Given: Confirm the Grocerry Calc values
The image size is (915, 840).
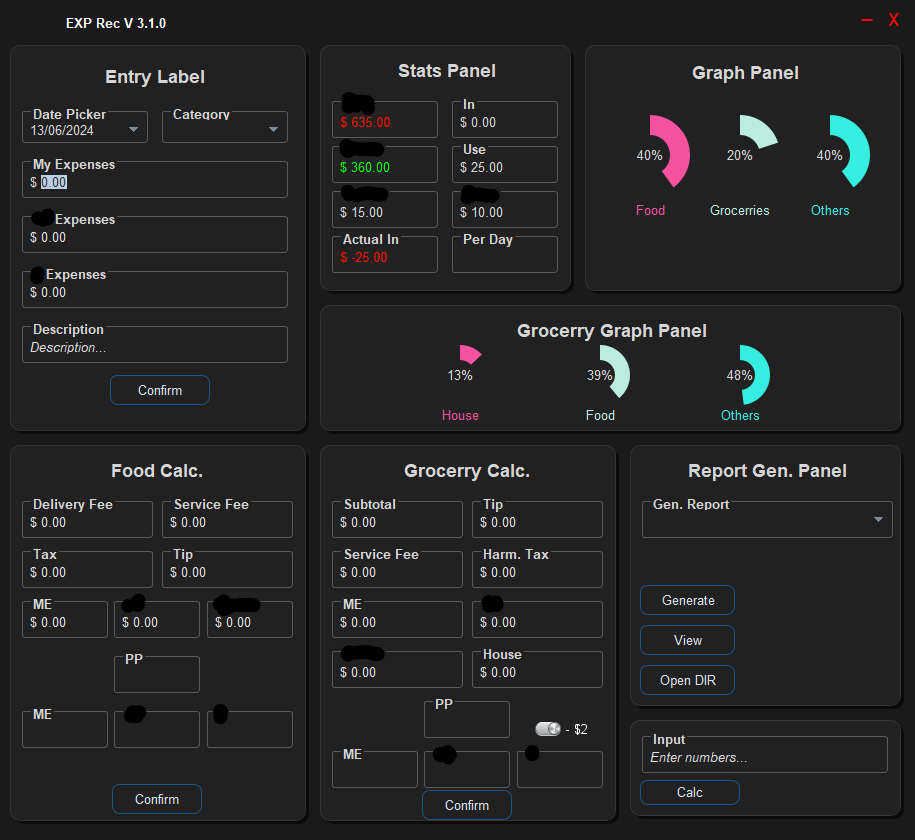Looking at the screenshot, I should point(466,805).
